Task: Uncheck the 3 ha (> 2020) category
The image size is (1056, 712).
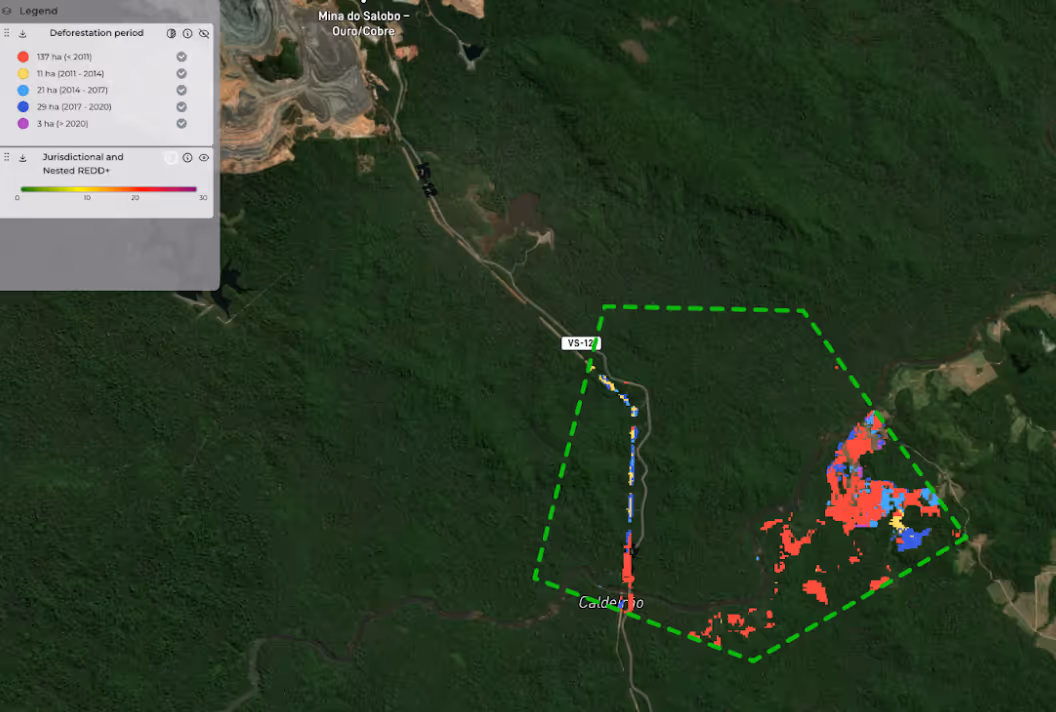Action: click(x=181, y=123)
